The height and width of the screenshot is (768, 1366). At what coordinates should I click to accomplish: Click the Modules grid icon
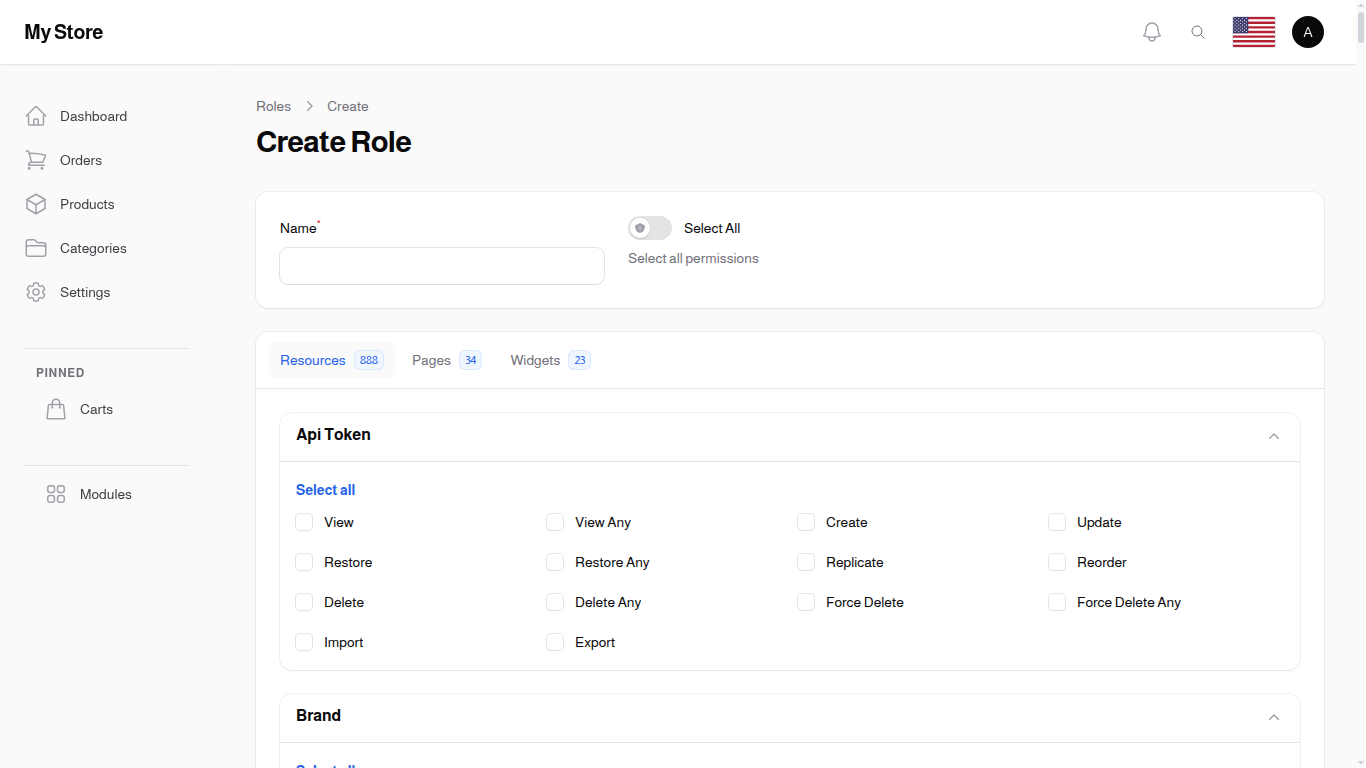56,494
